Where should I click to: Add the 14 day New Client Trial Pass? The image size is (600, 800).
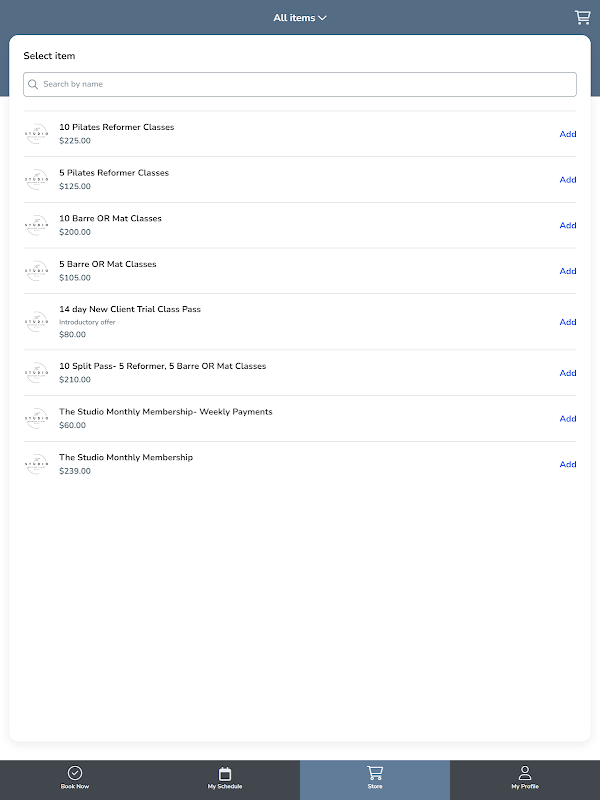pos(568,322)
